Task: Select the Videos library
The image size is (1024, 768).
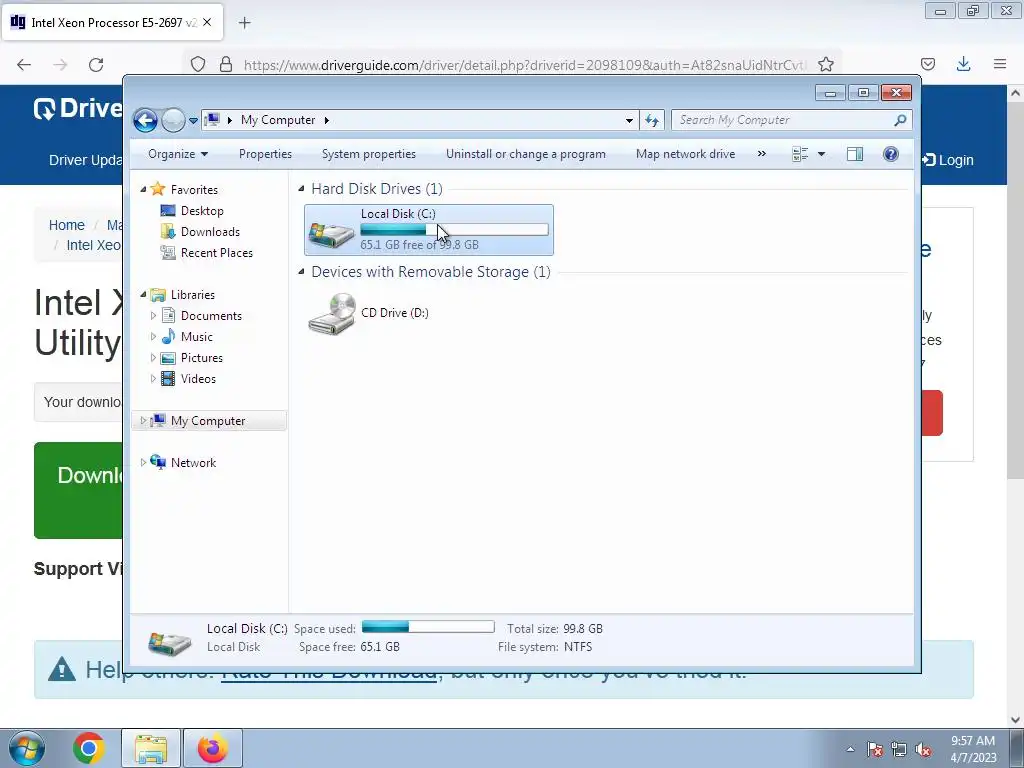Action: point(198,379)
